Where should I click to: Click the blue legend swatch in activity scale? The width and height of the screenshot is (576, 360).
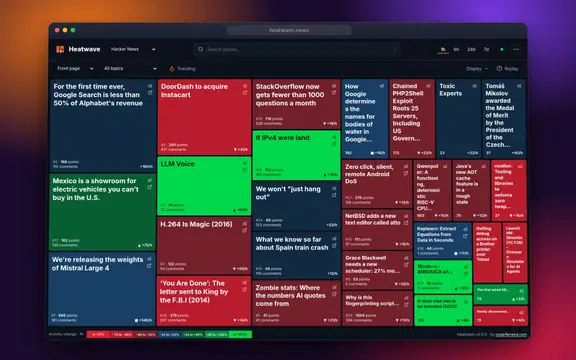[x=169, y=335]
